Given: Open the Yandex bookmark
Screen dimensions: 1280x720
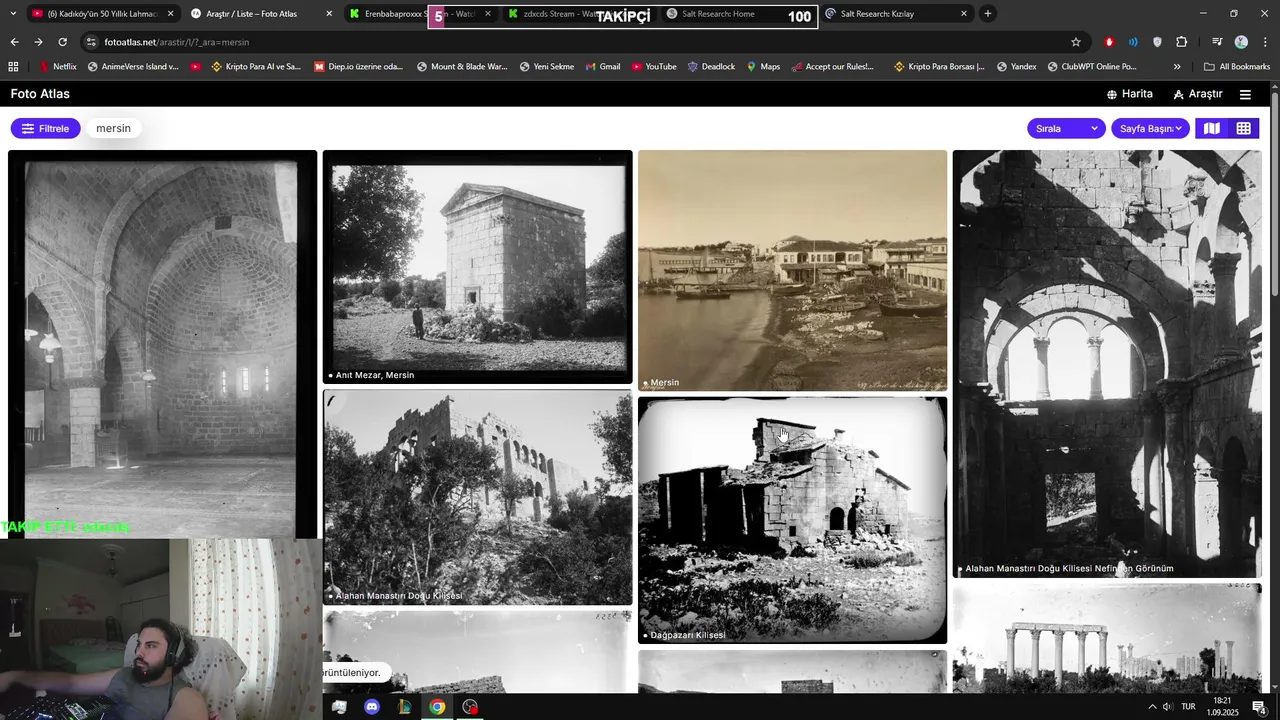Looking at the screenshot, I should pos(1015,67).
